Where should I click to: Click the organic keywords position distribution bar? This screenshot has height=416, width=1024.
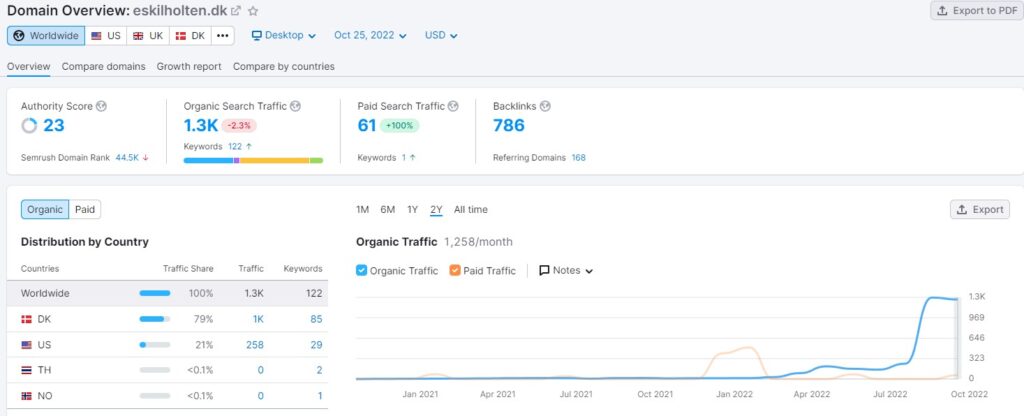click(253, 160)
